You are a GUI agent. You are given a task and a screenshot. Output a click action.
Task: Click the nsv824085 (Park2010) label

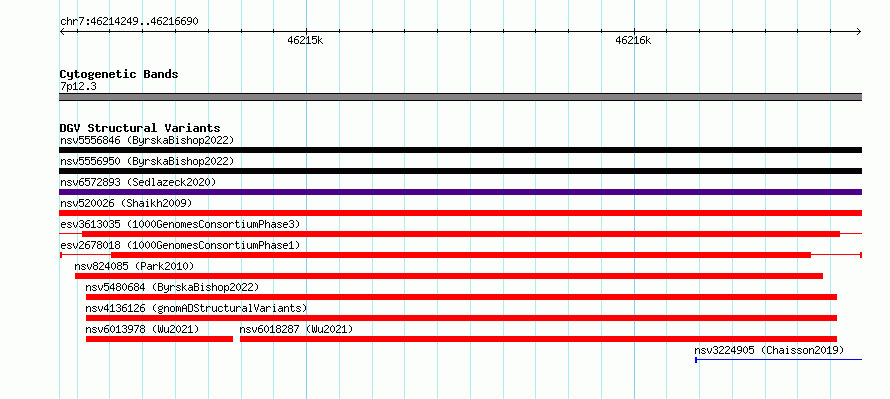click(134, 266)
